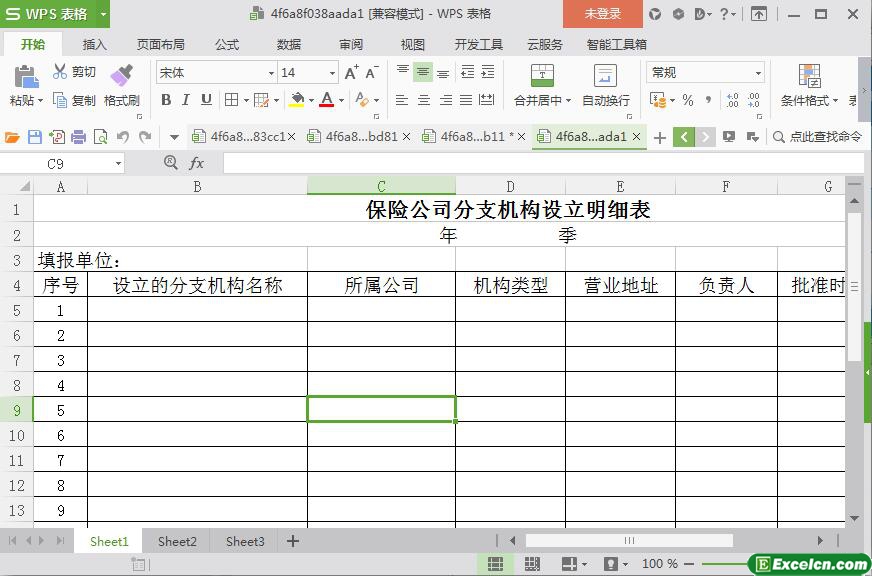The width and height of the screenshot is (872, 576).
Task: Toggle Underline formatting
Action: (x=206, y=100)
